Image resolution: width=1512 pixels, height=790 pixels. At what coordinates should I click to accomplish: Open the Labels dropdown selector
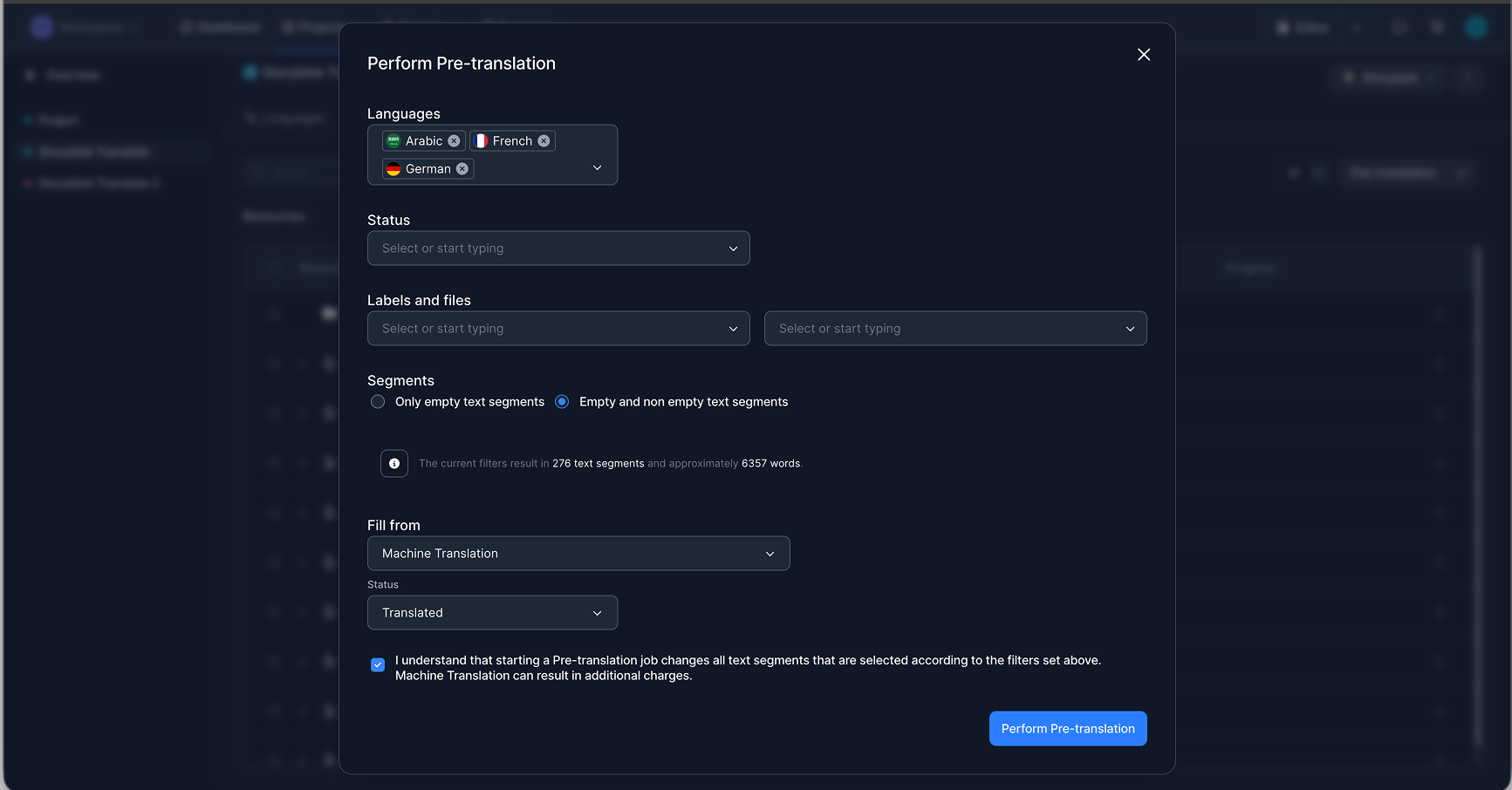tap(558, 329)
